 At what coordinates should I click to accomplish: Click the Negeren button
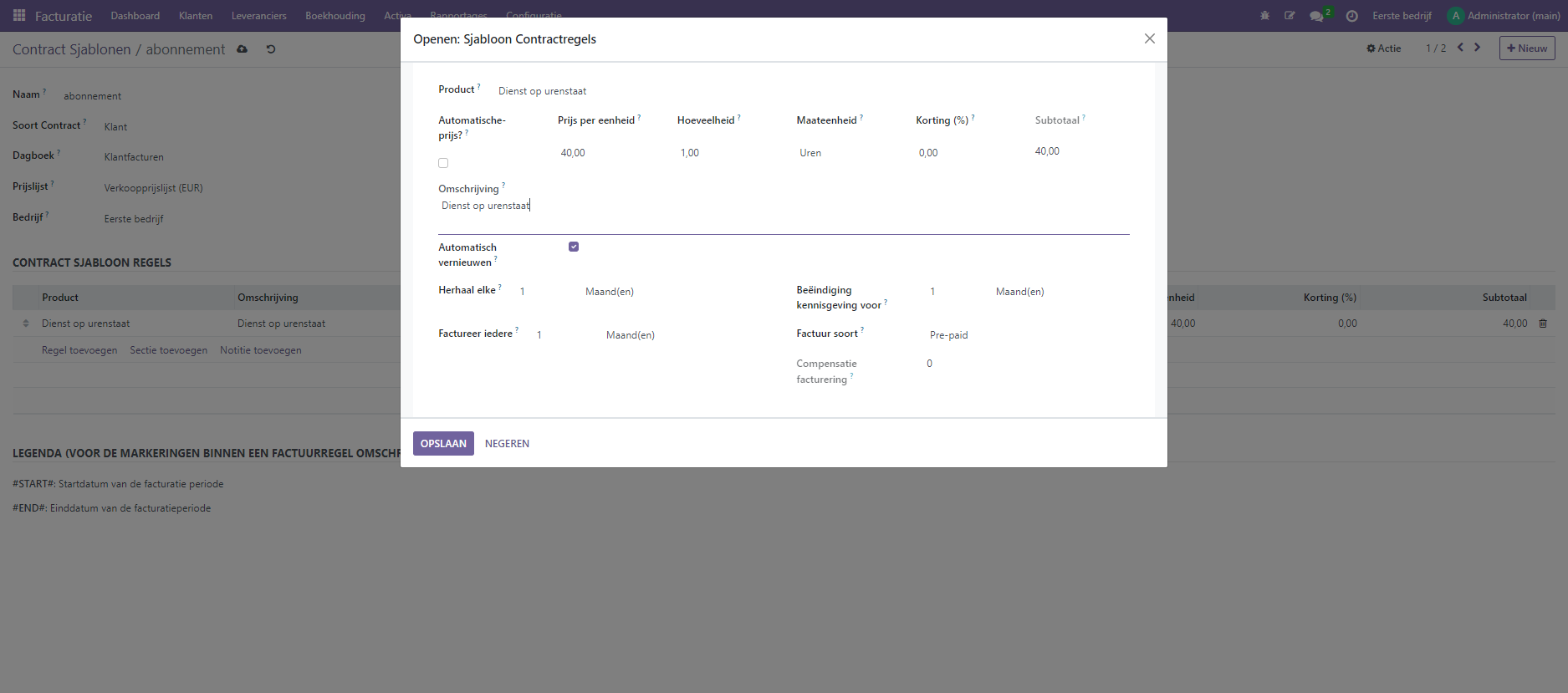coord(507,444)
